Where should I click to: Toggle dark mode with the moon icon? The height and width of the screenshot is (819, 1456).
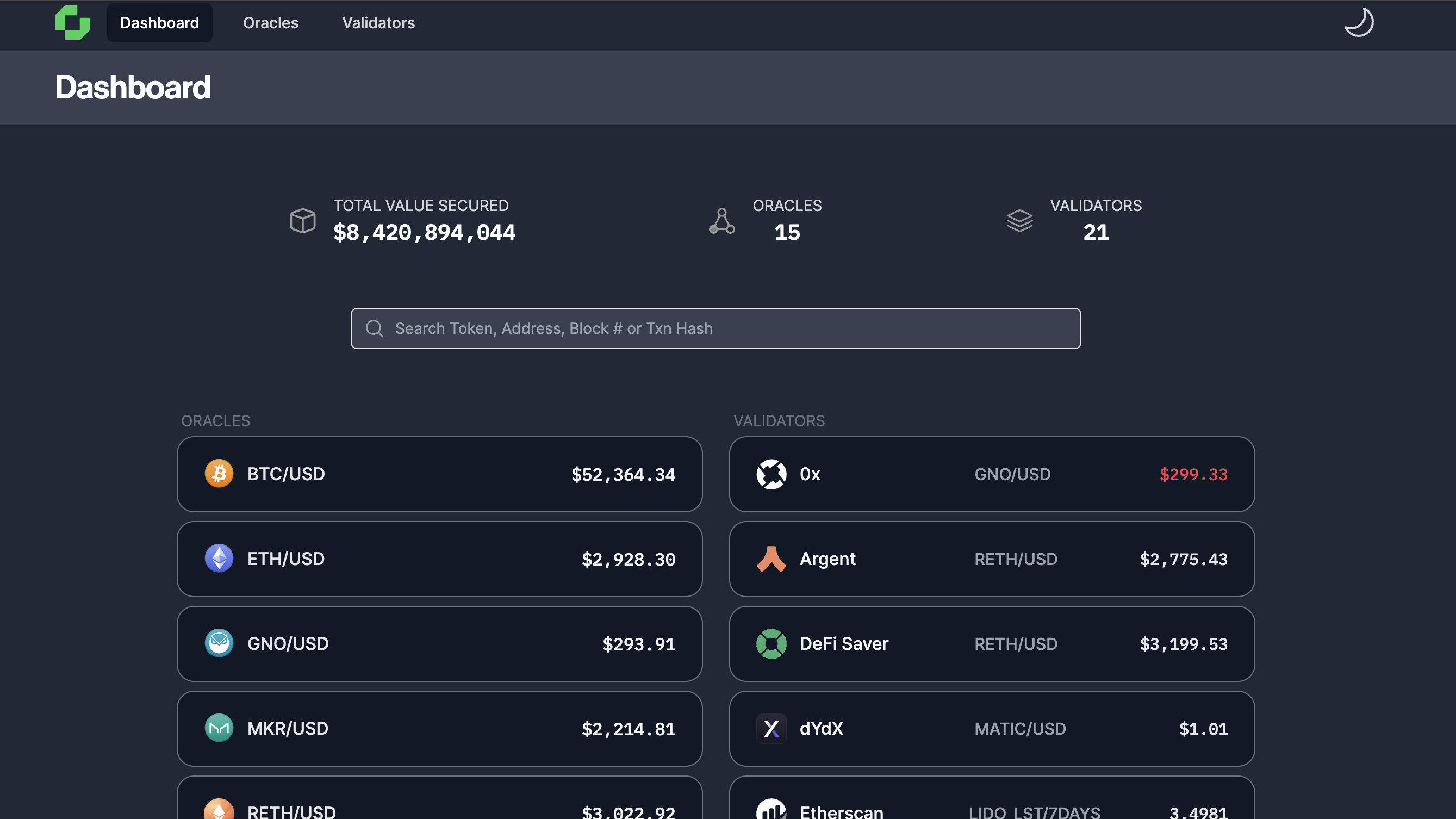[x=1358, y=23]
